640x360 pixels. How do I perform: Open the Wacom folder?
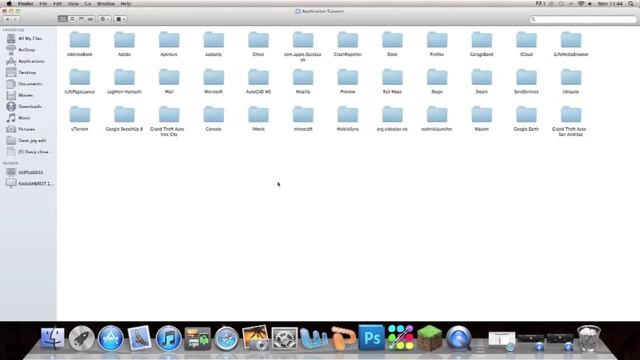coord(482,115)
